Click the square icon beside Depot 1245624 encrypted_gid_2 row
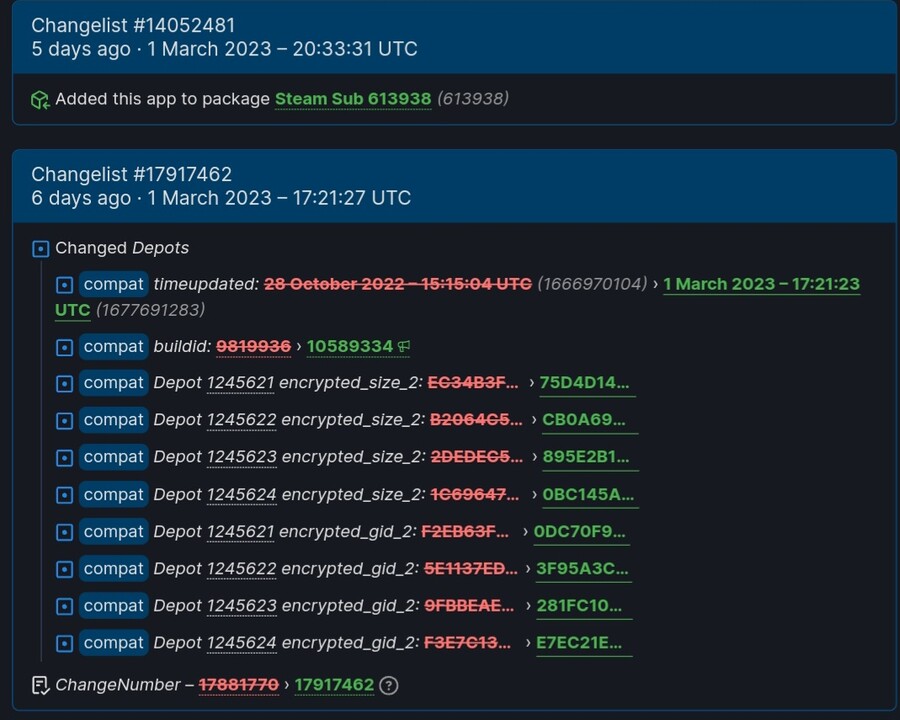This screenshot has width=900, height=720. click(64, 643)
